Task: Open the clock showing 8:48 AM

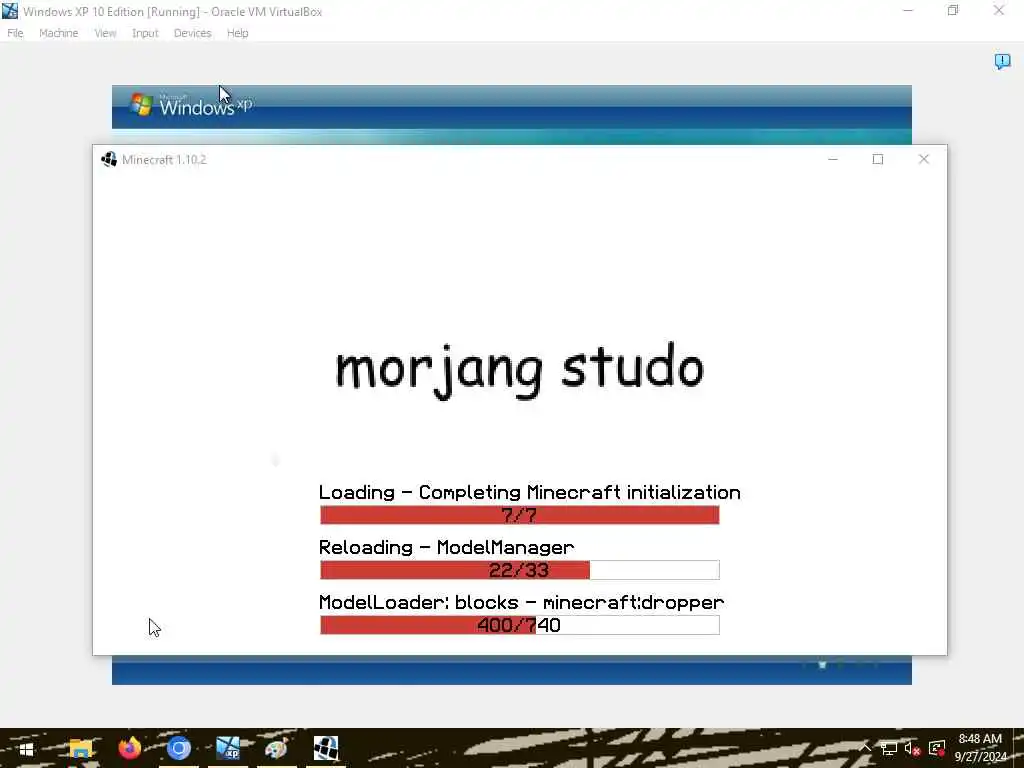Action: click(x=980, y=748)
